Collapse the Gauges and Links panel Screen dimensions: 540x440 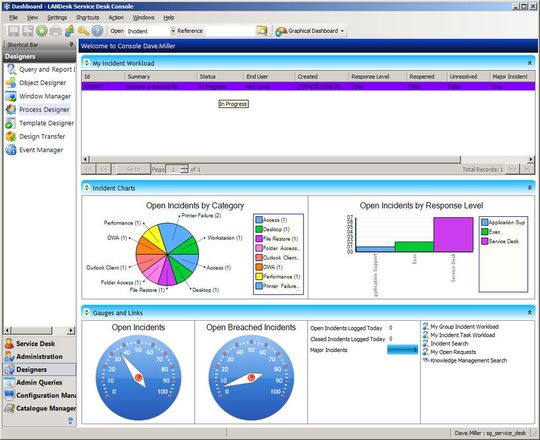point(530,313)
